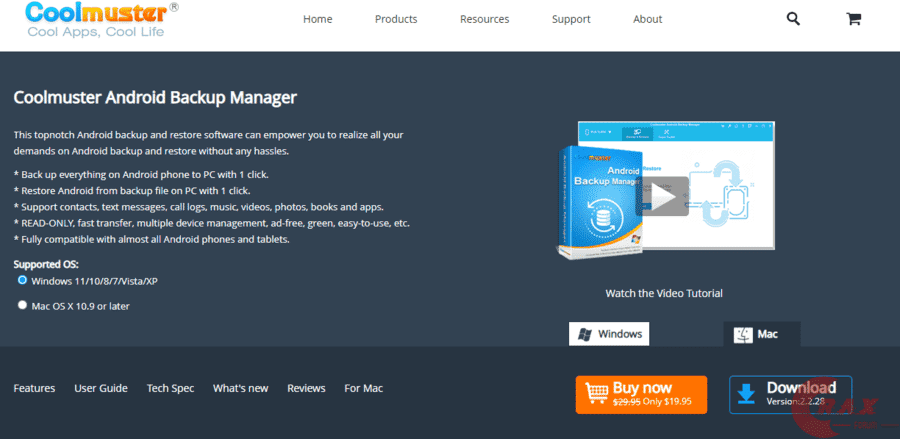
Task: Open the search magnifier icon
Action: click(x=793, y=19)
